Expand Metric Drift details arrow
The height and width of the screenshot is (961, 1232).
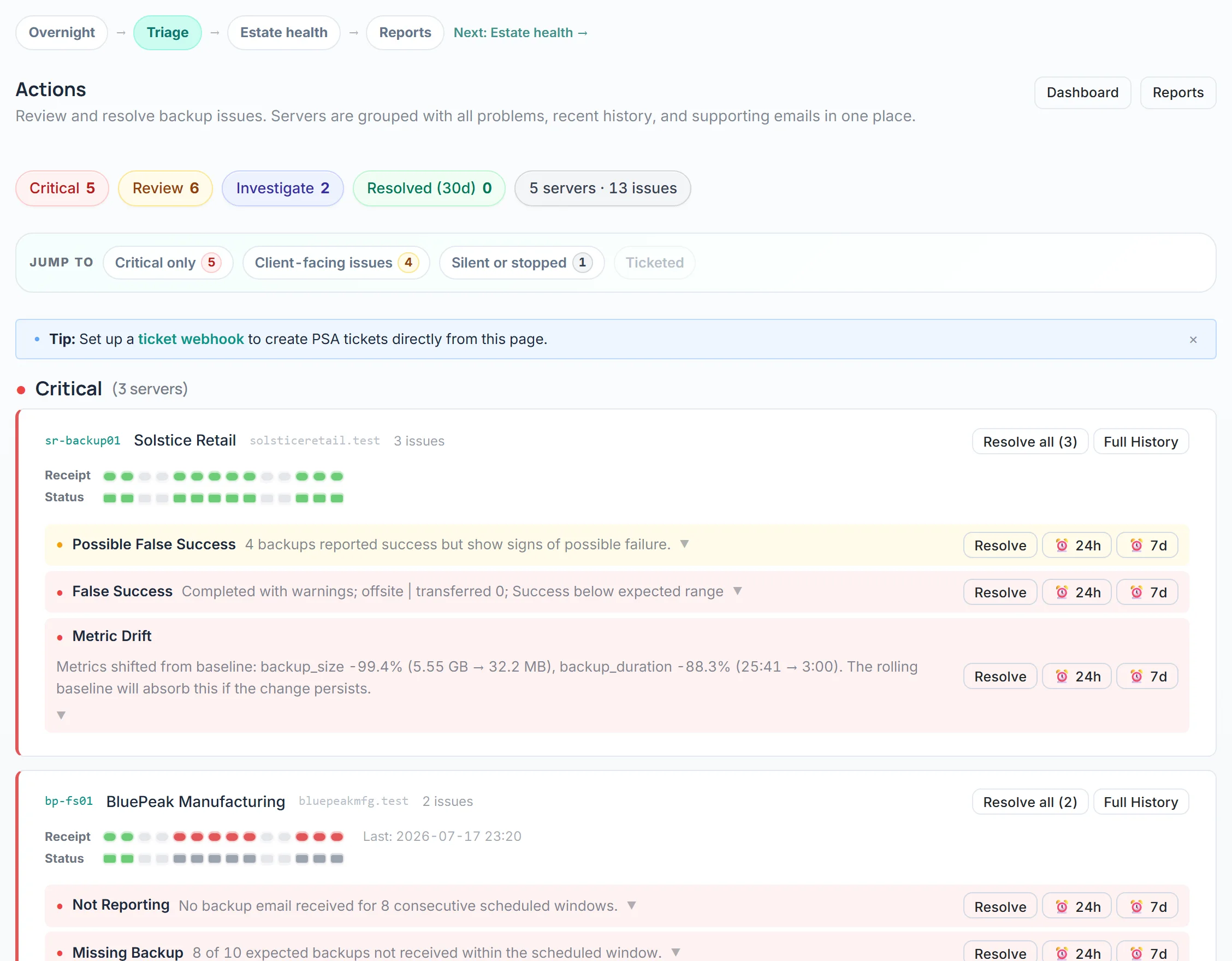tap(61, 715)
